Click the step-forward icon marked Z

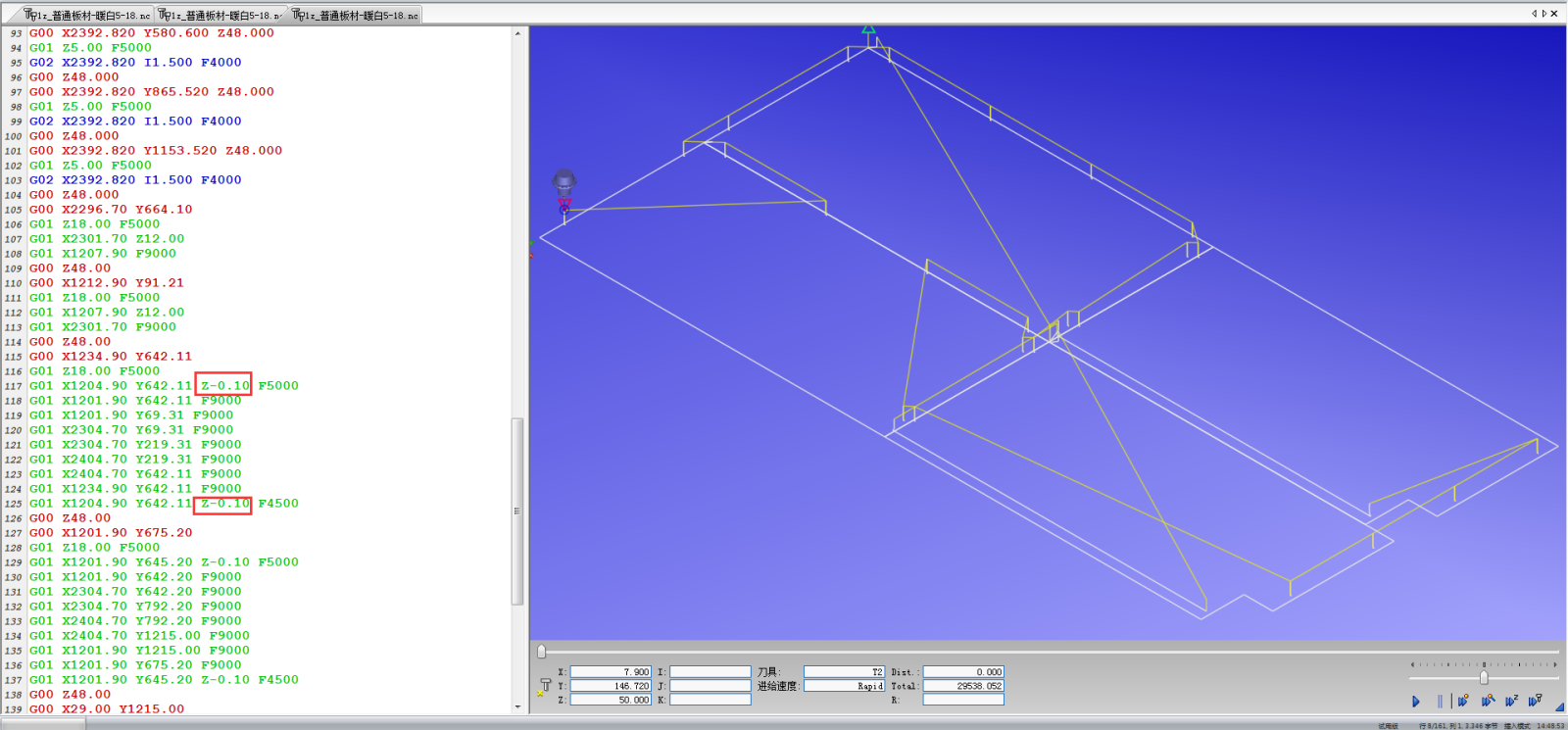[1510, 701]
